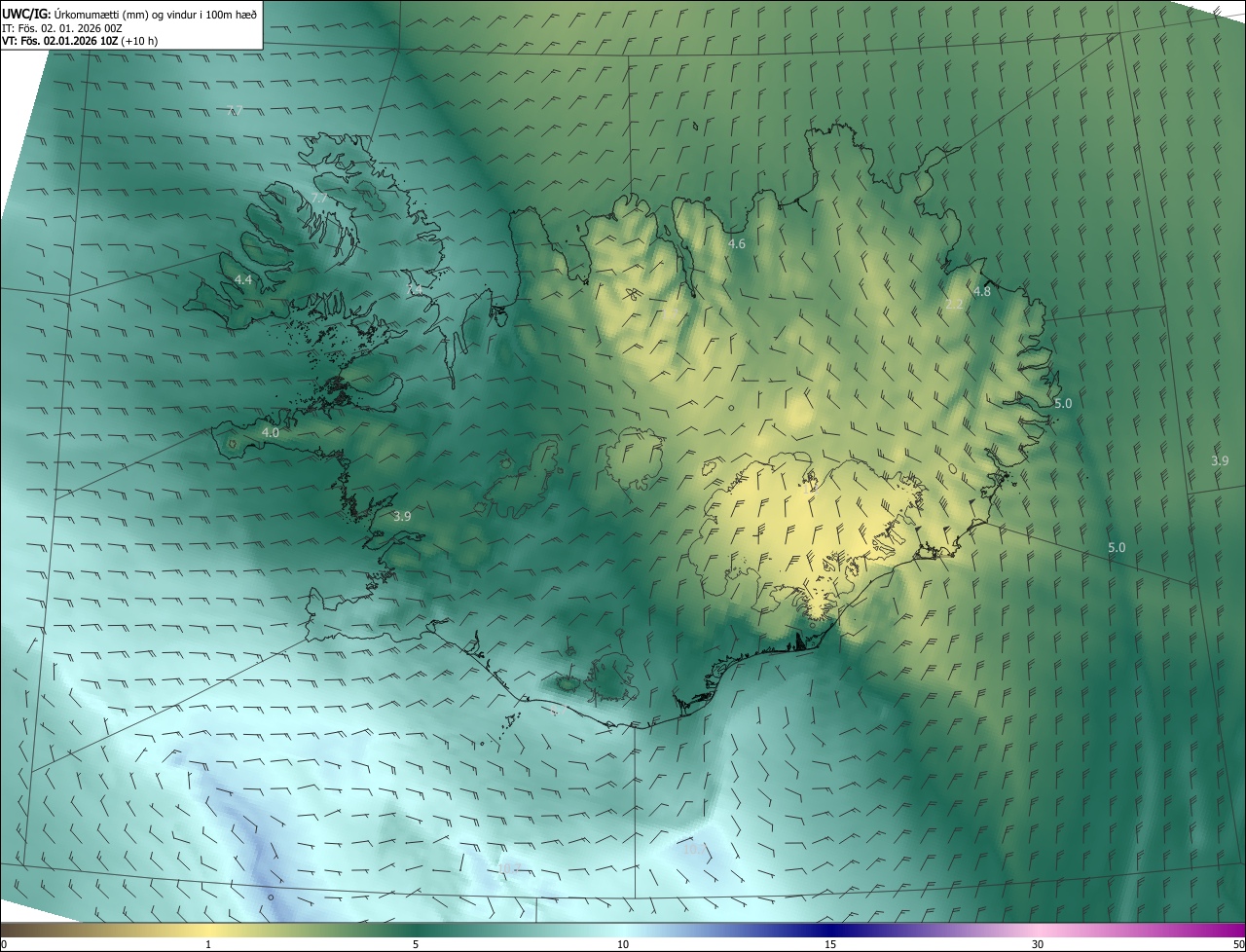Click the 15 tick on the color scale
This screenshot has width=1246, height=952.
pyautogui.click(x=830, y=944)
